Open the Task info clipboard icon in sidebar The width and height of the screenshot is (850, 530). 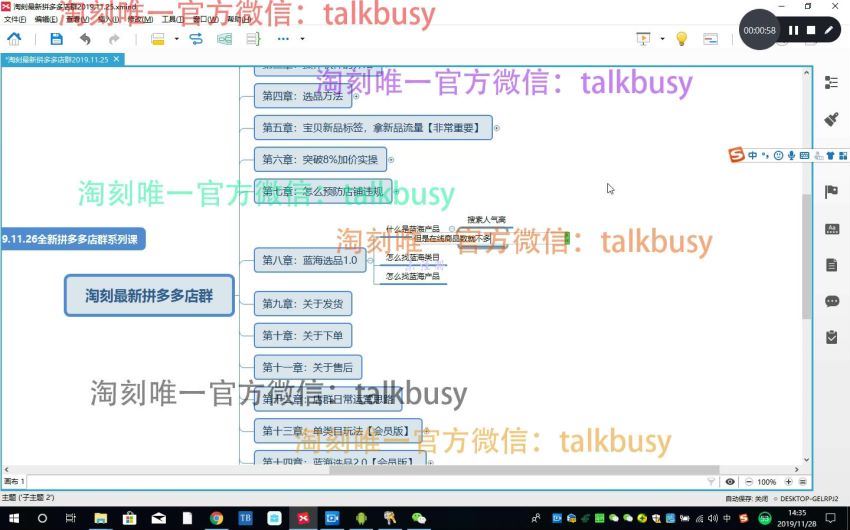click(831, 337)
